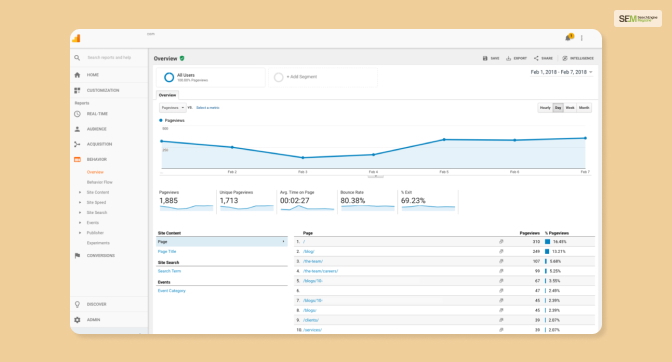Open the three-dot more options menu
This screenshot has width=672, height=362.
tap(582, 38)
